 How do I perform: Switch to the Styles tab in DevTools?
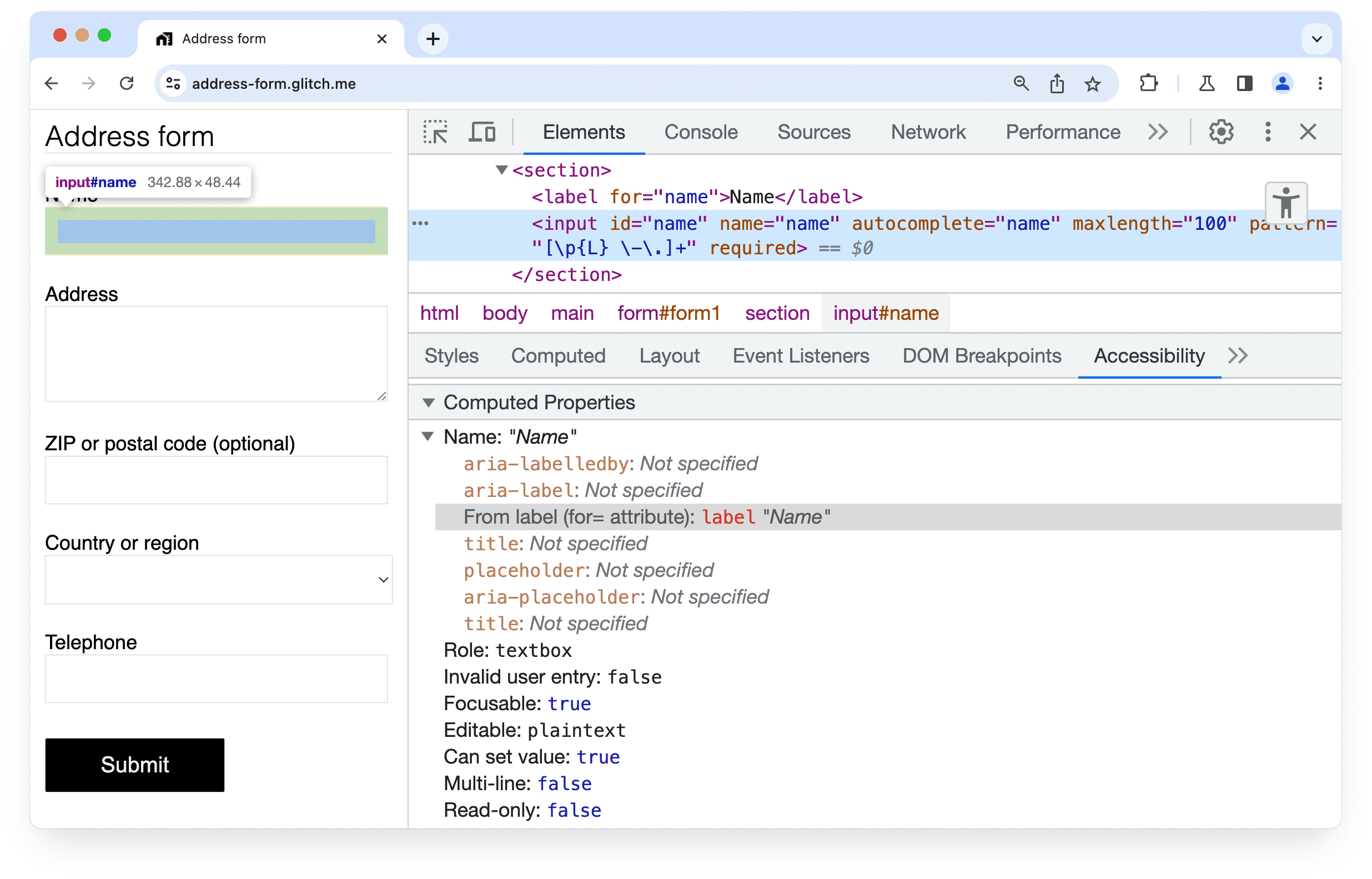[451, 356]
